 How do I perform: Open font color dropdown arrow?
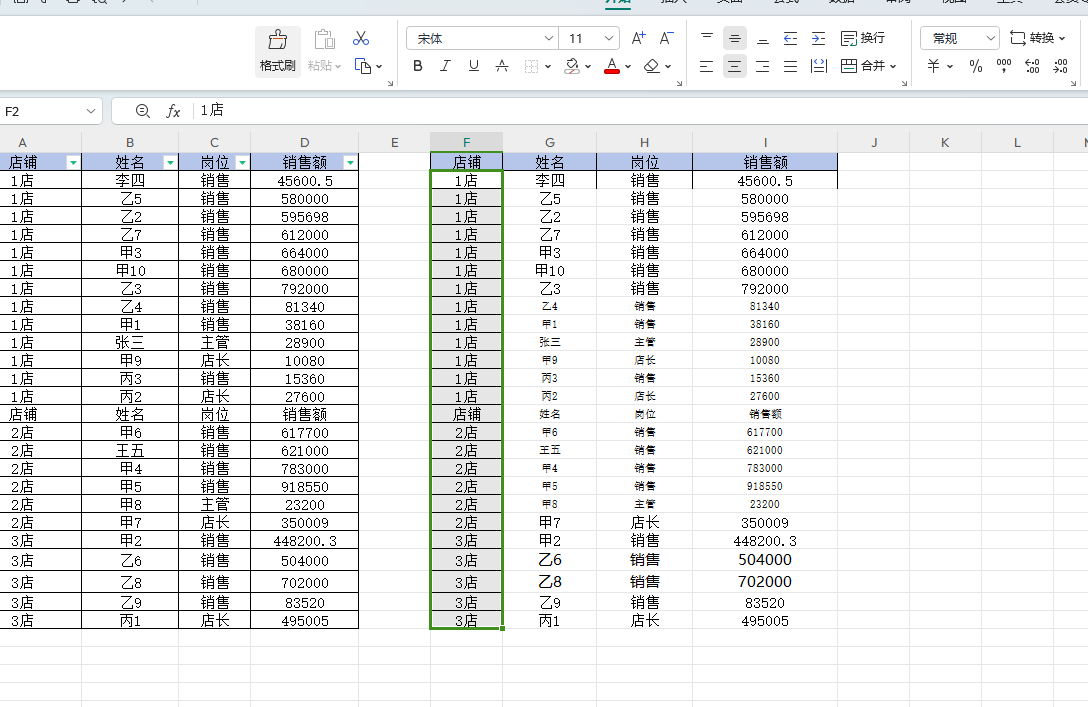pyautogui.click(x=628, y=67)
